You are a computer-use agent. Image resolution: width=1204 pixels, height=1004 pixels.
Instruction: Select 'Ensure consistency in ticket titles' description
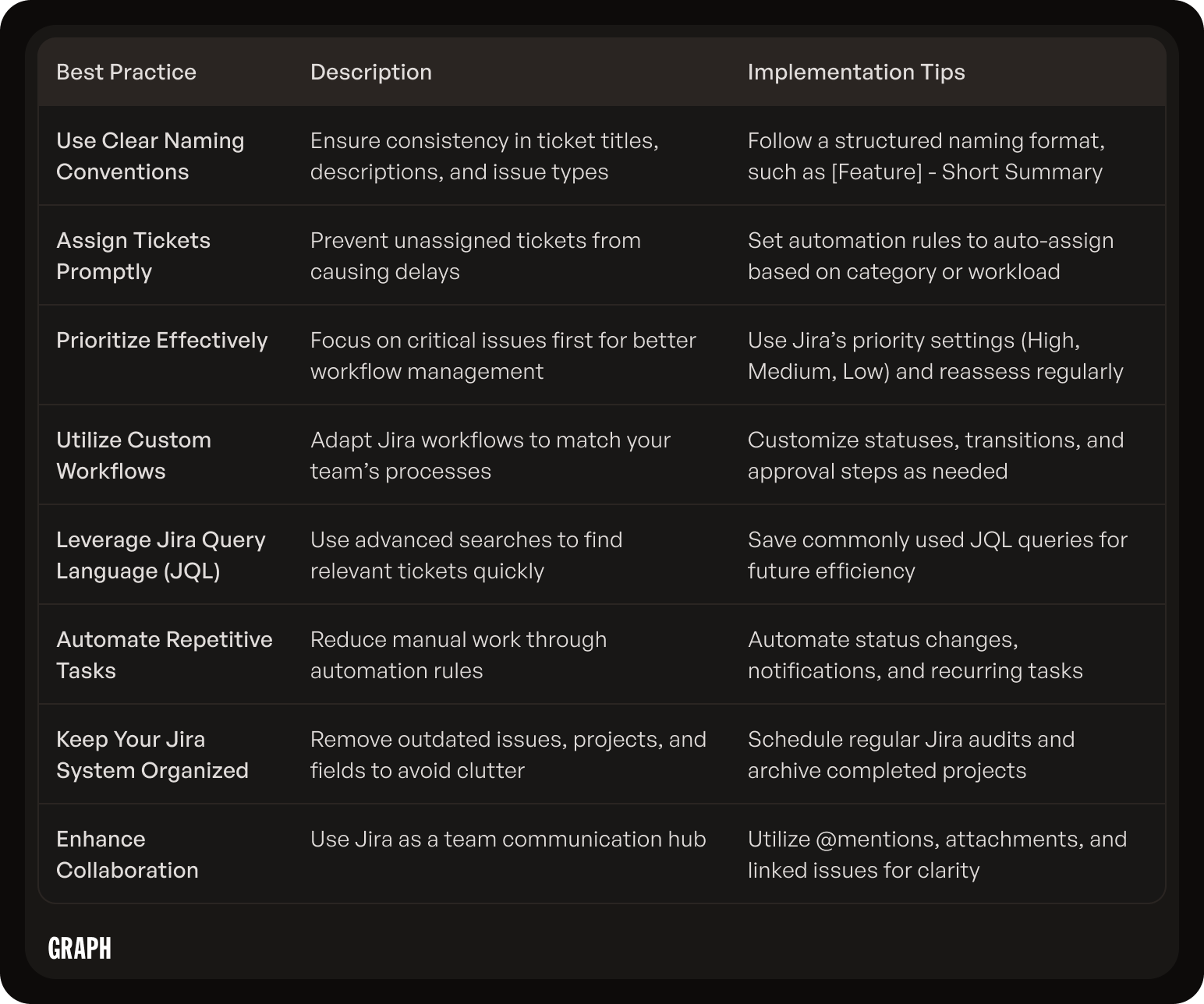coord(484,156)
